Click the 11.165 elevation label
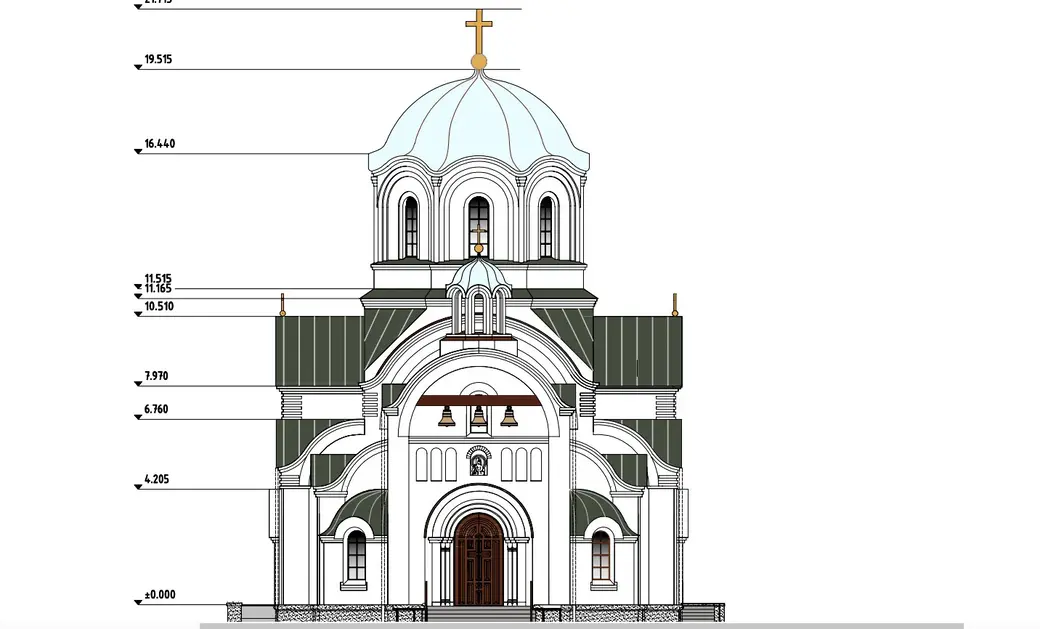This screenshot has width=1040, height=629. (x=157, y=288)
